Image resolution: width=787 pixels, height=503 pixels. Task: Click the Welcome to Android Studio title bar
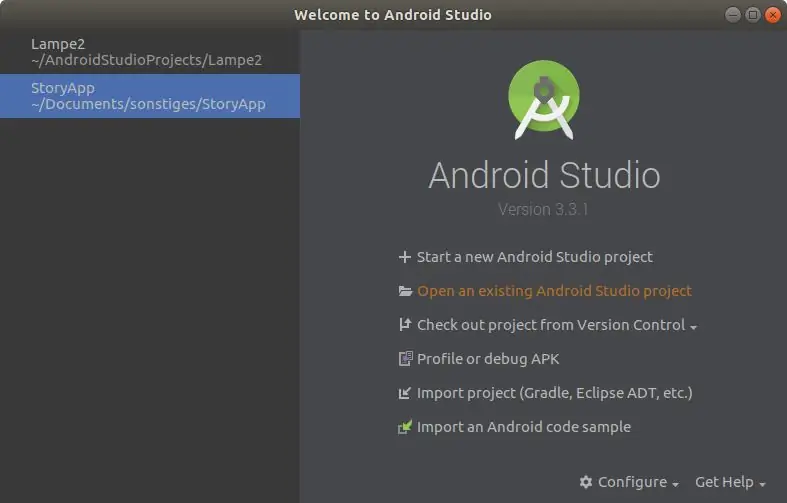393,15
